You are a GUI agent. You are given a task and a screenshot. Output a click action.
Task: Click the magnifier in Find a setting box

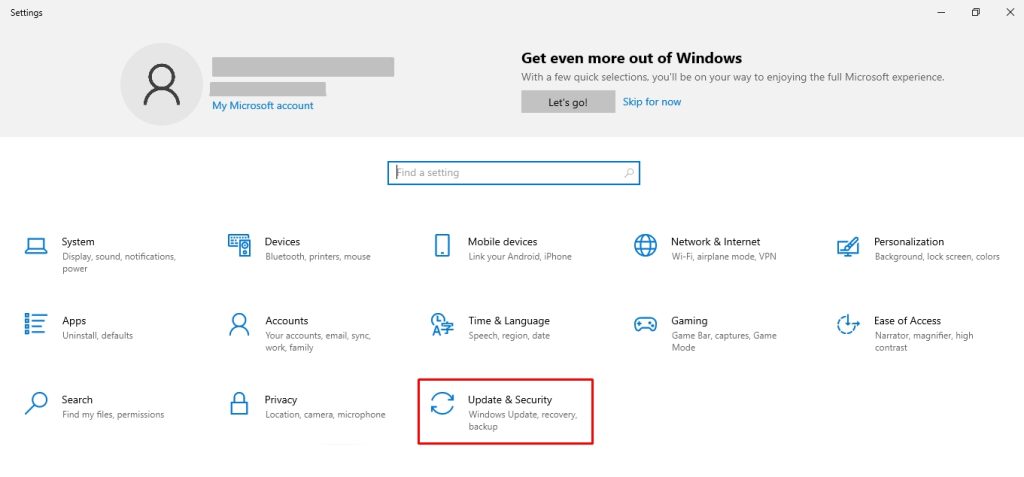629,173
